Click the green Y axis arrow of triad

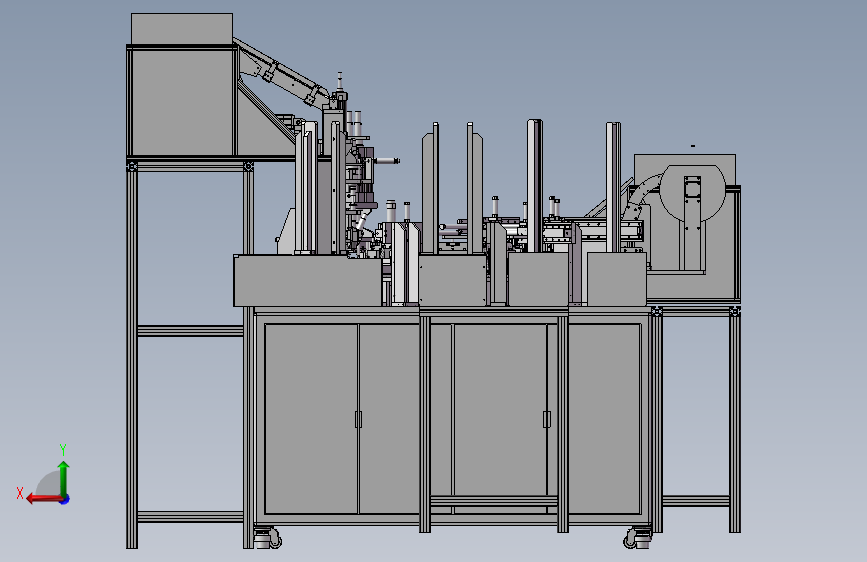coord(64,478)
